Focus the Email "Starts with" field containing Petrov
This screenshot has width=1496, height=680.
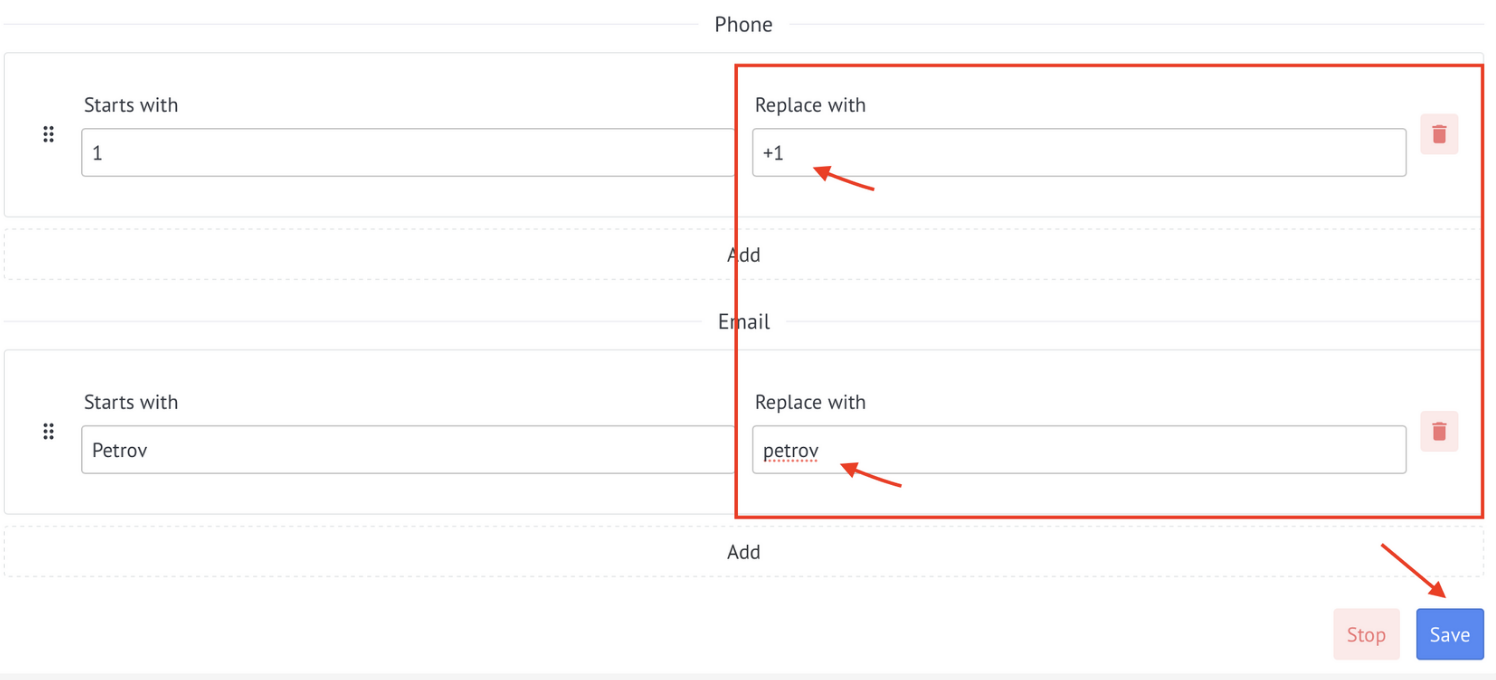(x=408, y=450)
